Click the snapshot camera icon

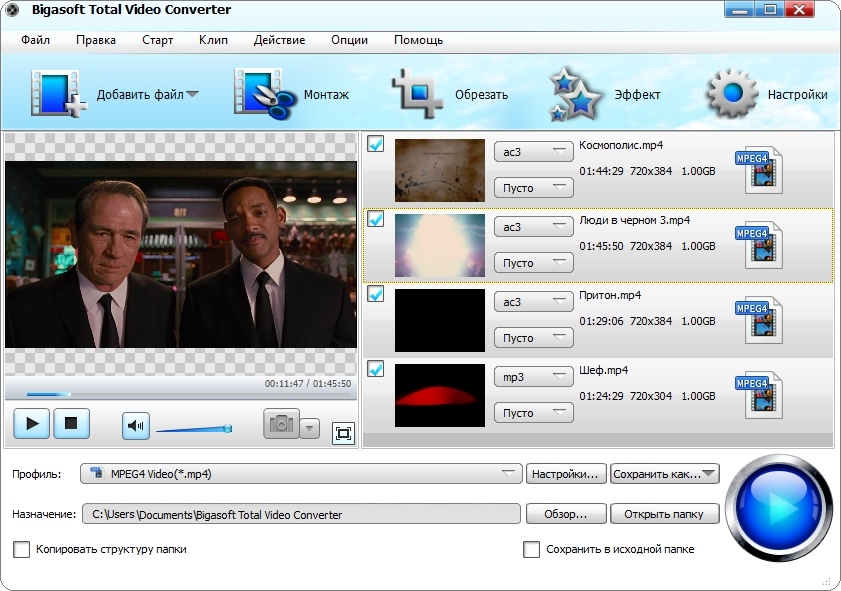281,425
